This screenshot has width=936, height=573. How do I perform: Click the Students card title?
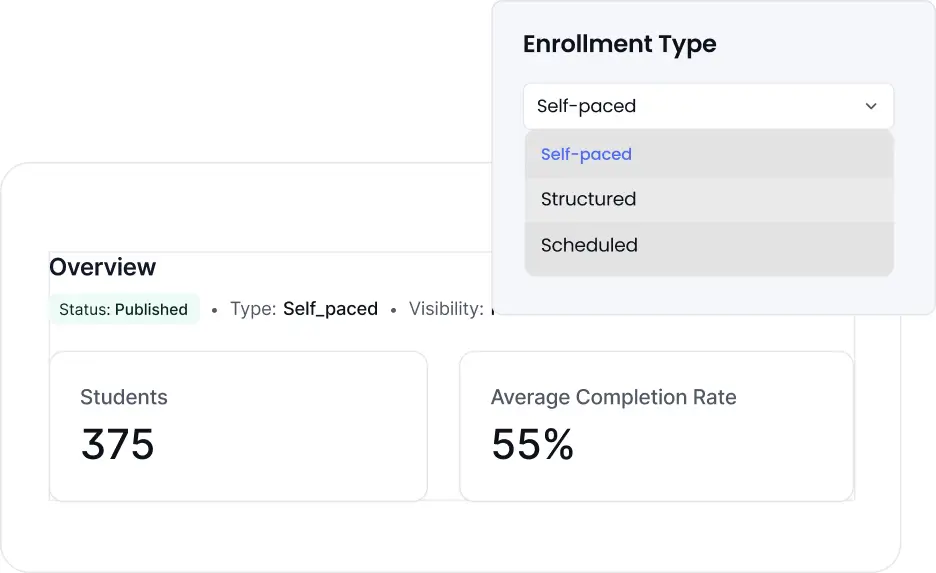point(124,397)
